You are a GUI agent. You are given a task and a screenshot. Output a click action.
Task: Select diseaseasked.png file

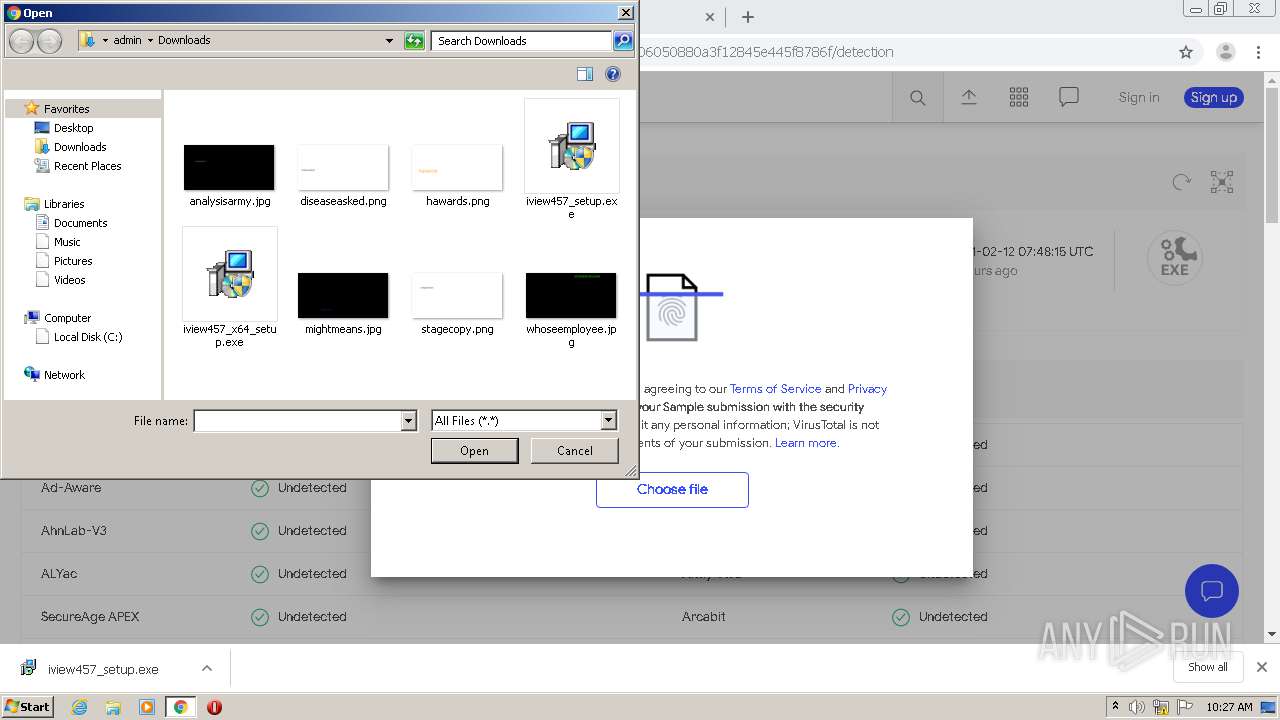[x=343, y=176]
